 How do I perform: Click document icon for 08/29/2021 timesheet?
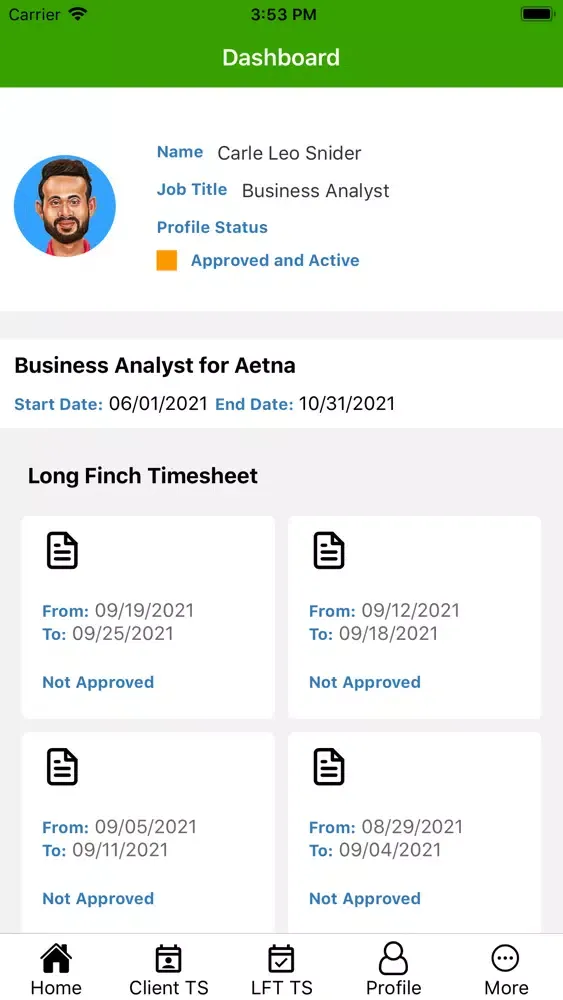point(329,767)
